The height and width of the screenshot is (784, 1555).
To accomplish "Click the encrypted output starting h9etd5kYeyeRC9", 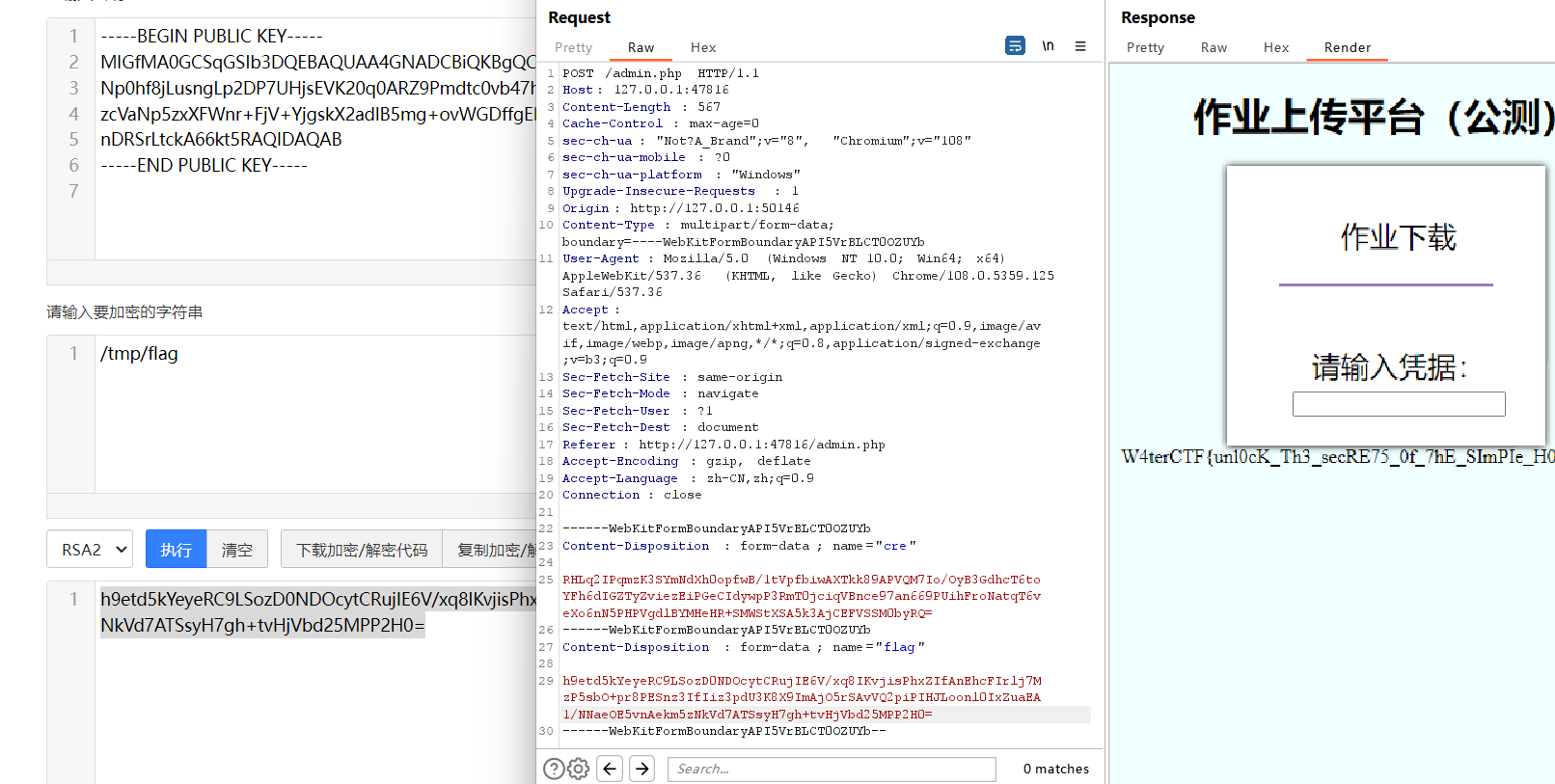I will pos(318,611).
